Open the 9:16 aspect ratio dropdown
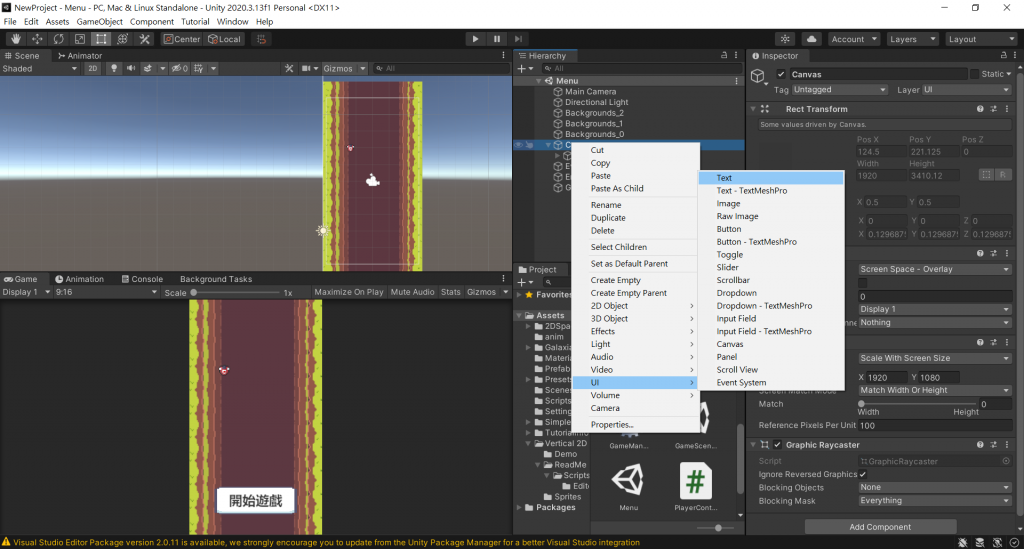This screenshot has width=1024, height=549. coord(106,292)
